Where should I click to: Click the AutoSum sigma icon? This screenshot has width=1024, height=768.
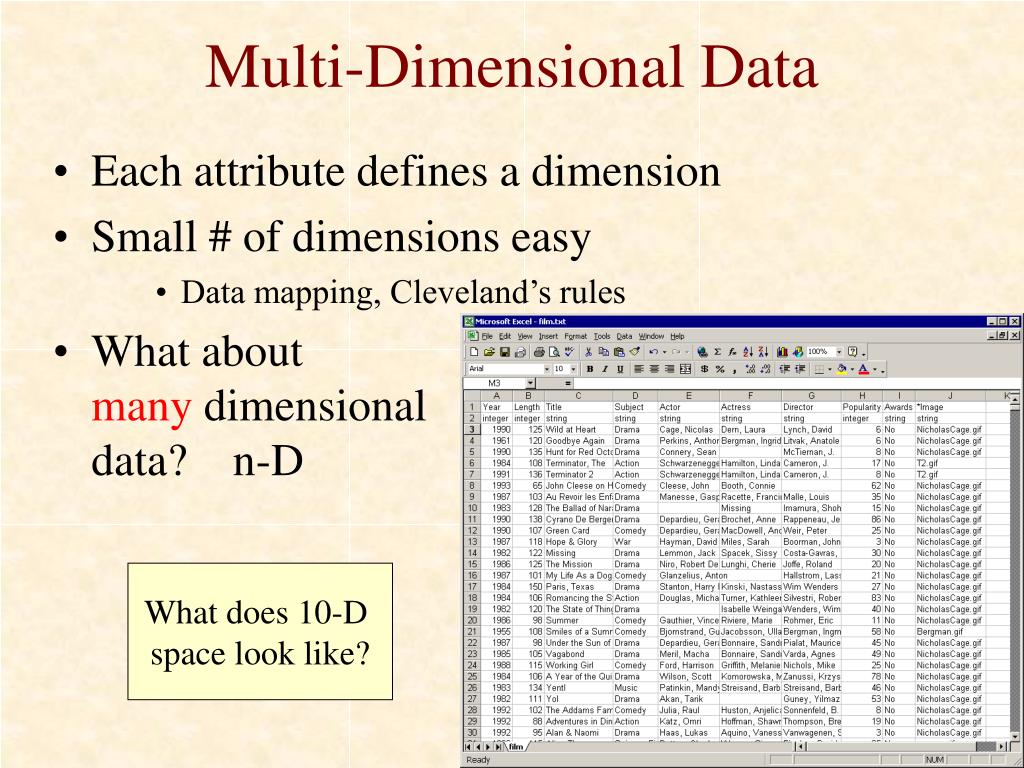(718, 352)
